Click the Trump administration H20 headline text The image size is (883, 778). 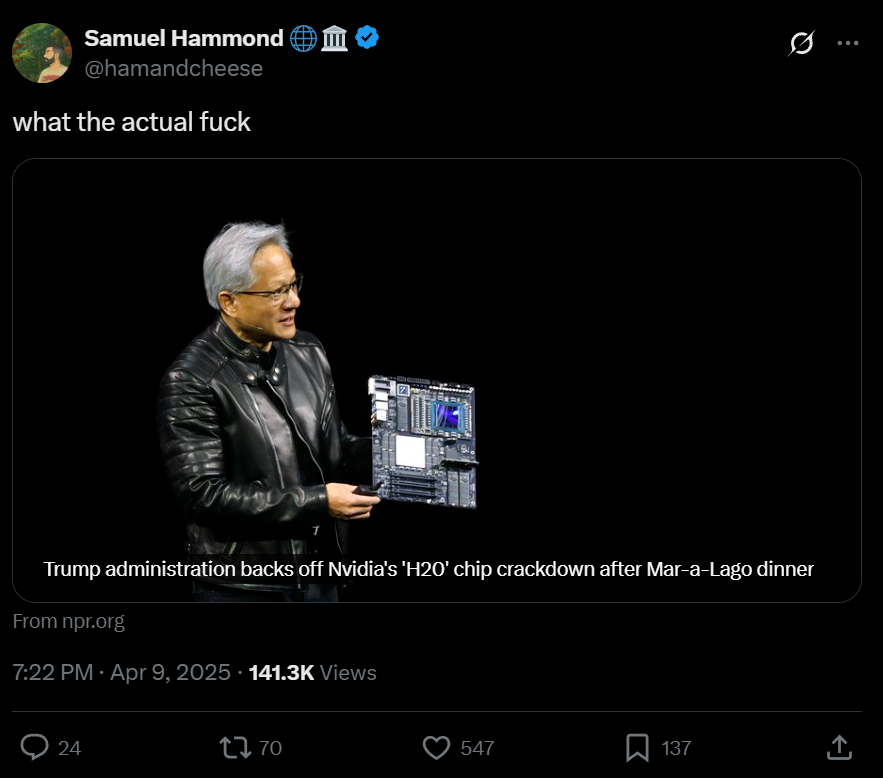tap(429, 569)
